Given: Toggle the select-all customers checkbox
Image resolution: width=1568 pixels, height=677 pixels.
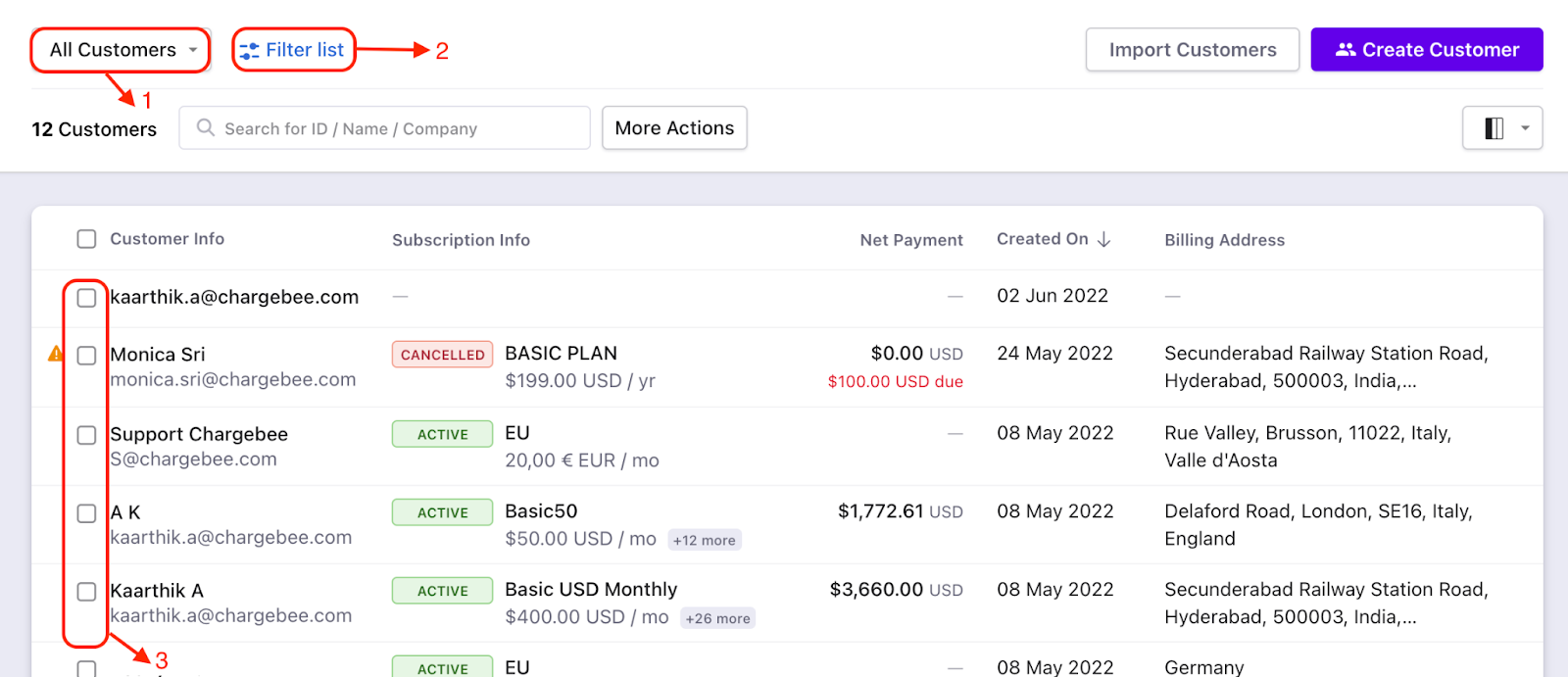Looking at the screenshot, I should 87,239.
